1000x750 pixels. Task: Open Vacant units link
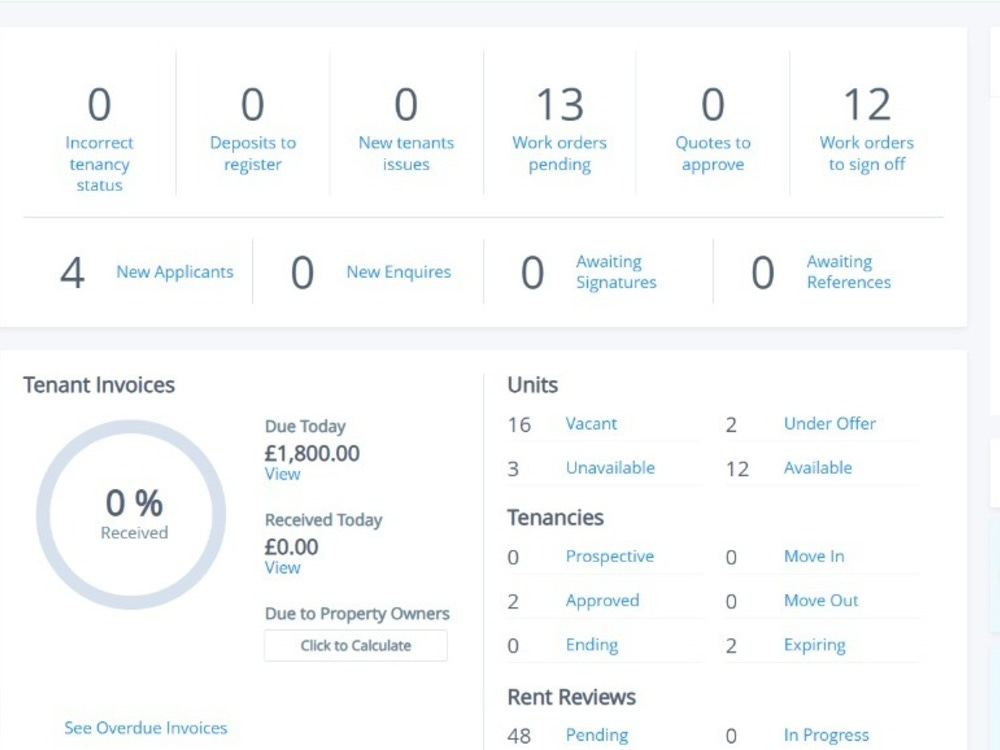pyautogui.click(x=591, y=423)
